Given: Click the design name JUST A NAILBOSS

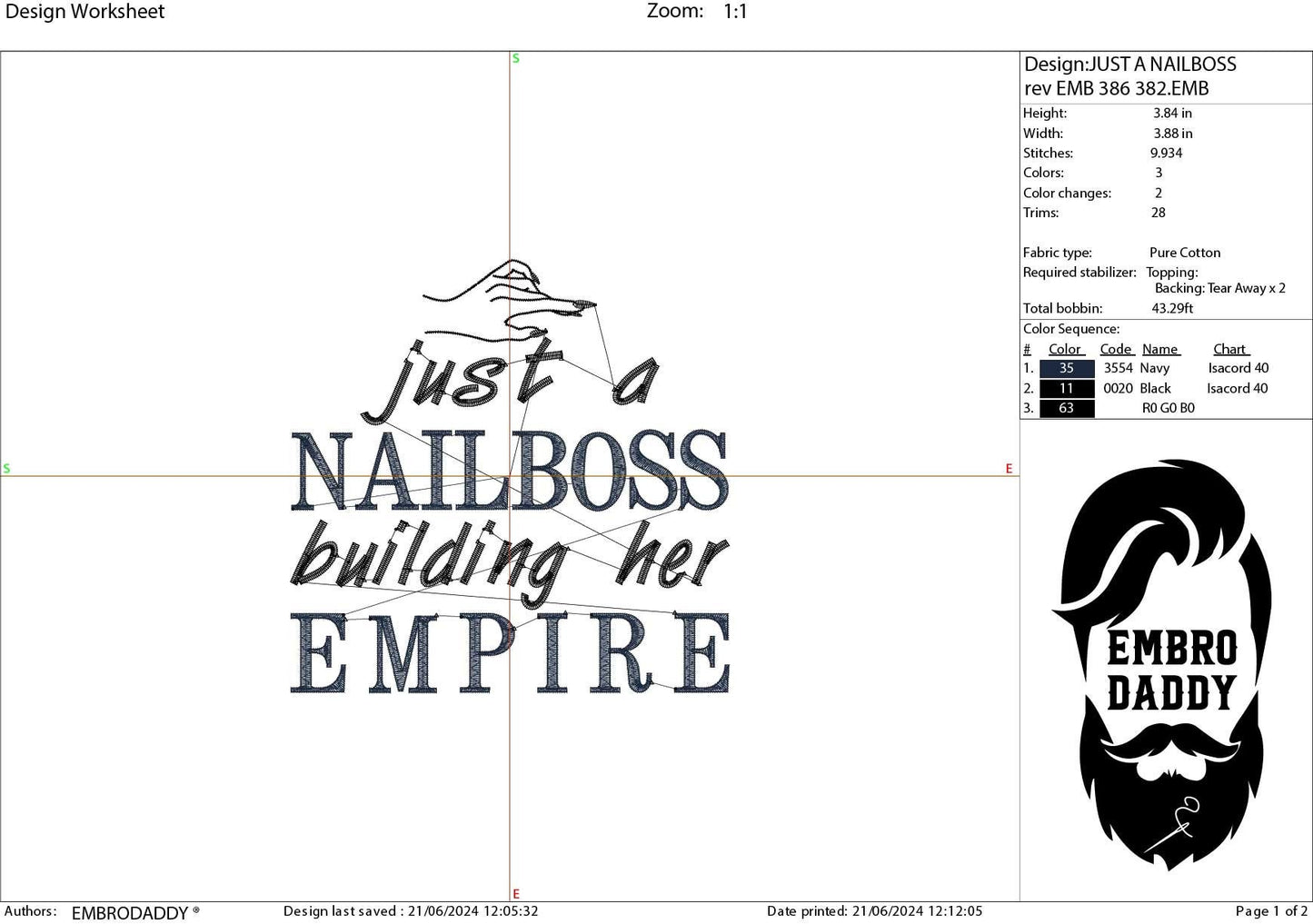Looking at the screenshot, I should [1129, 64].
